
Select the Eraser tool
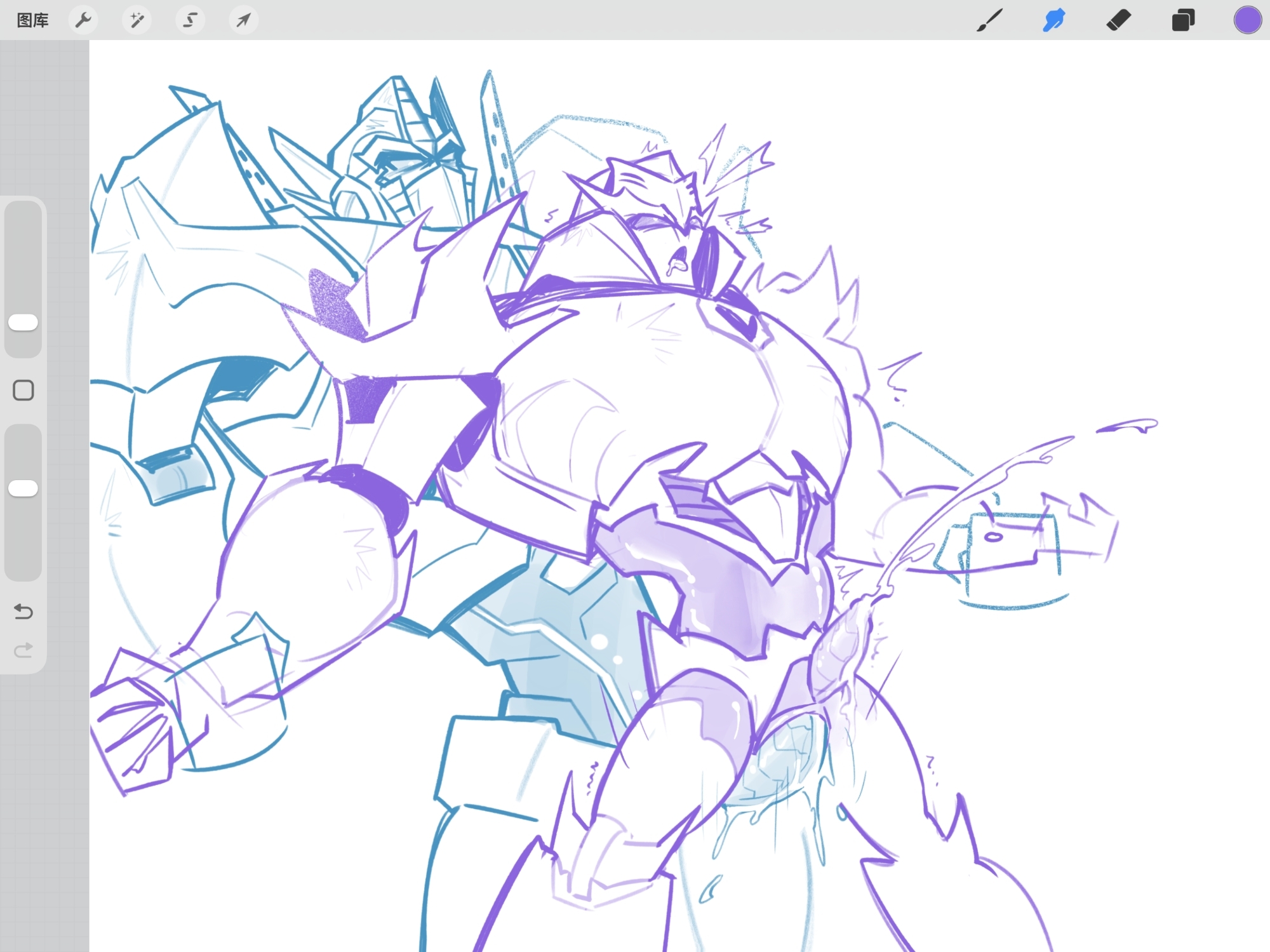pyautogui.click(x=1119, y=20)
